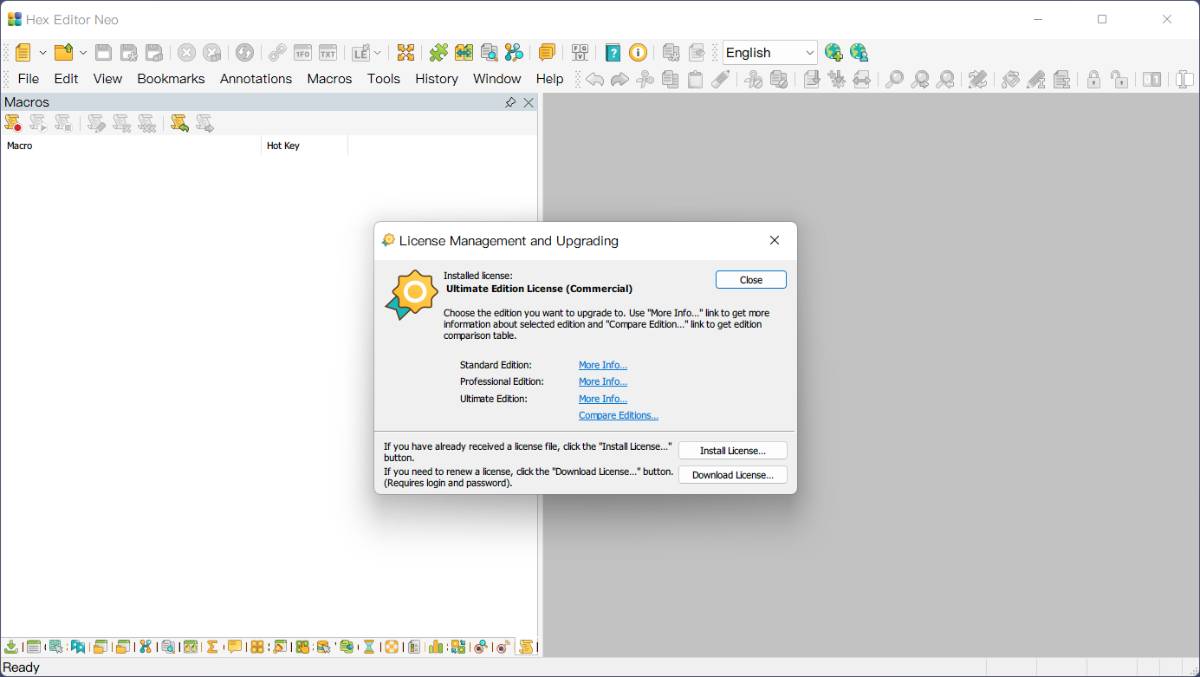Expand the Open File dropdown arrow
The width and height of the screenshot is (1200, 677).
(83, 53)
